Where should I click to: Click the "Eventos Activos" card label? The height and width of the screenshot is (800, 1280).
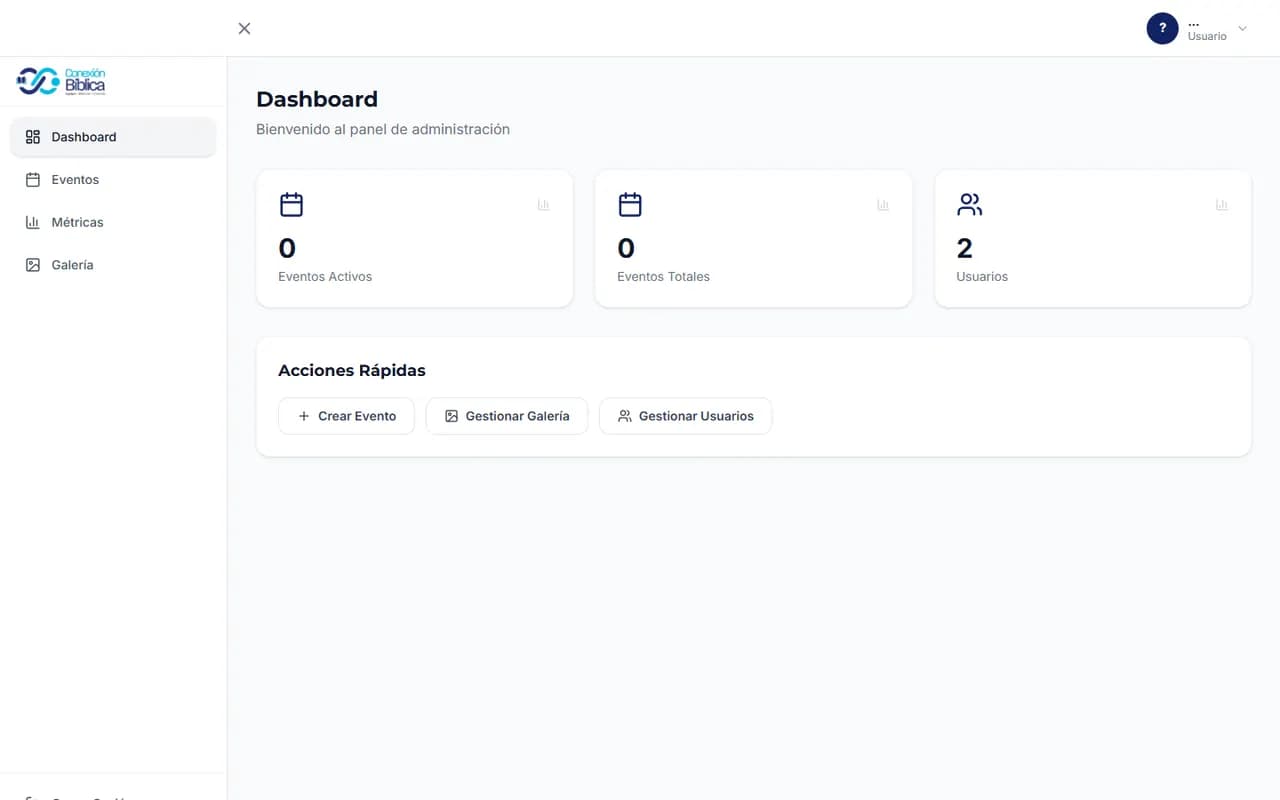point(325,276)
